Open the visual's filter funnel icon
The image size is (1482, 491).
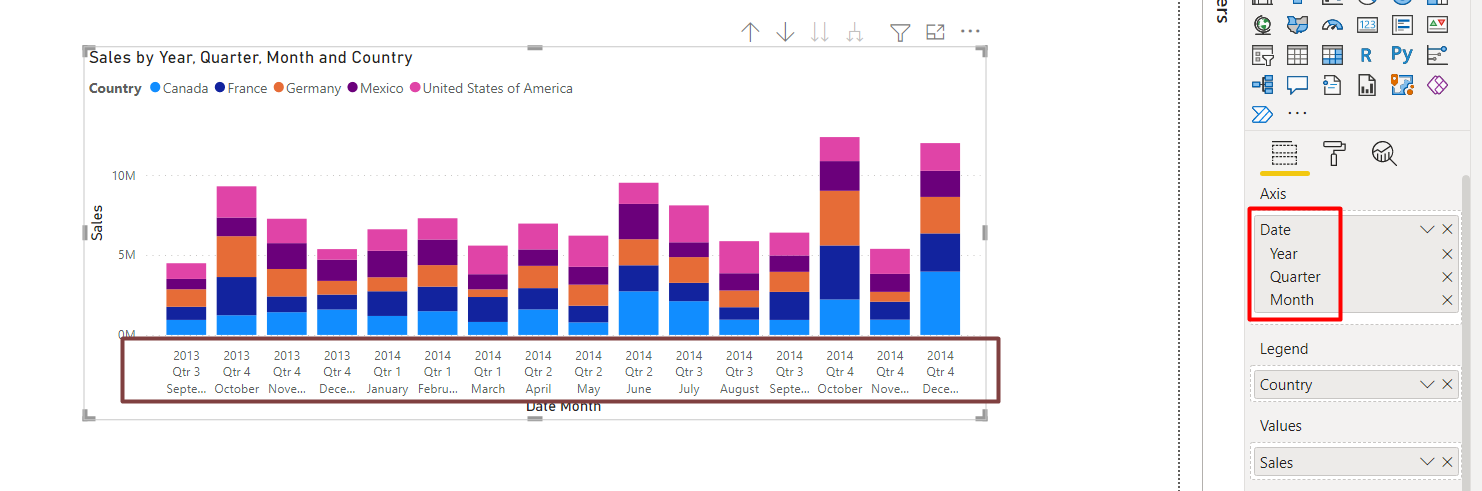tap(900, 33)
